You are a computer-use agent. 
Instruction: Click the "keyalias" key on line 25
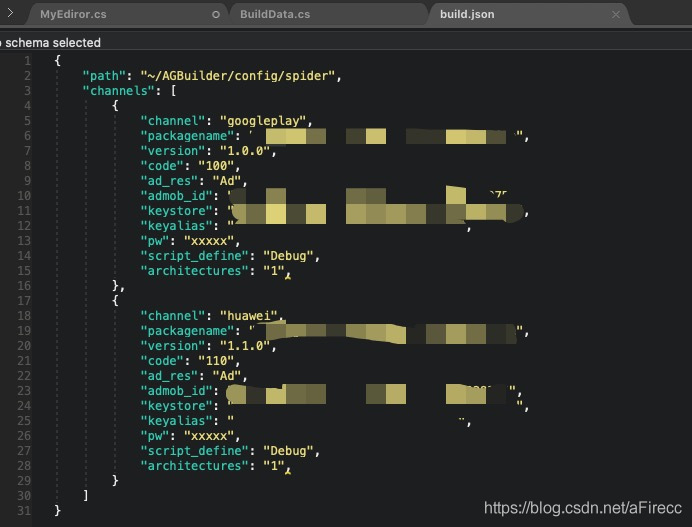coord(177,421)
